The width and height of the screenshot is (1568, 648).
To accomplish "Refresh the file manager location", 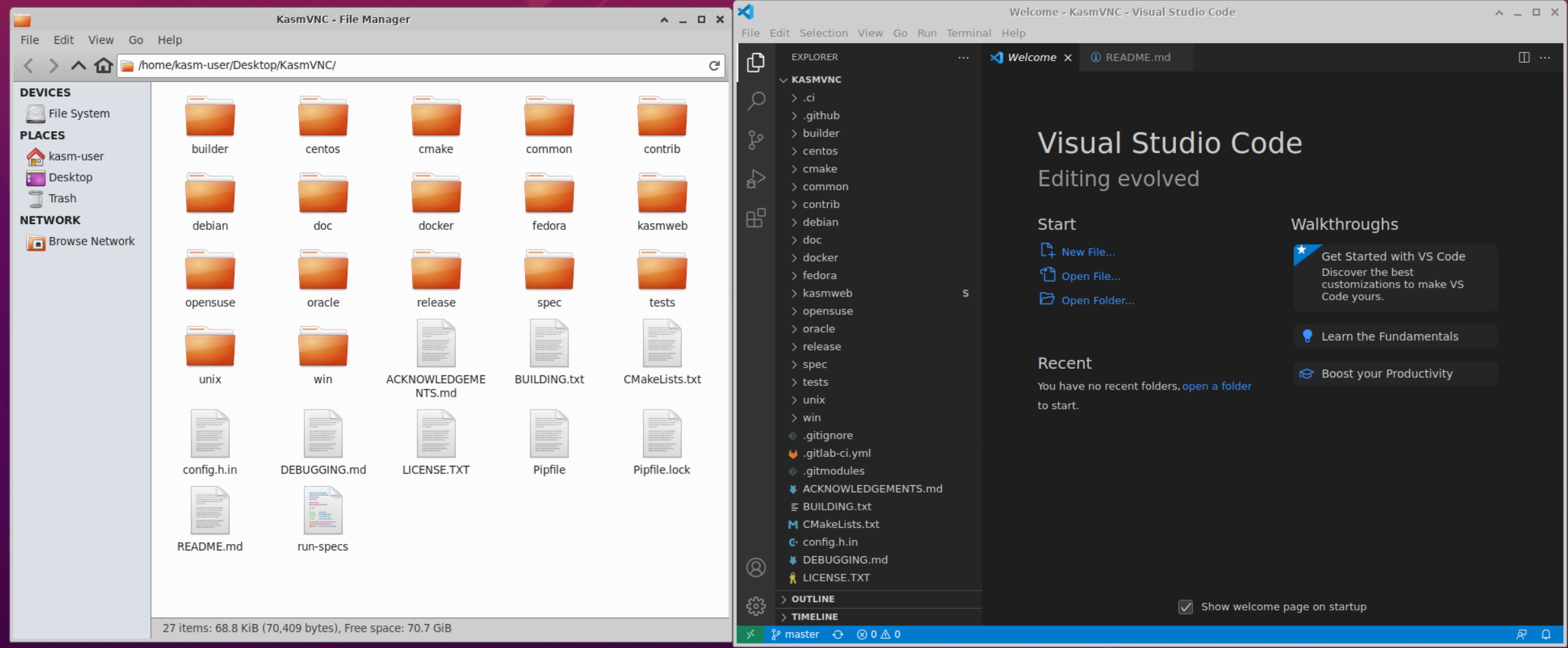I will (x=714, y=65).
